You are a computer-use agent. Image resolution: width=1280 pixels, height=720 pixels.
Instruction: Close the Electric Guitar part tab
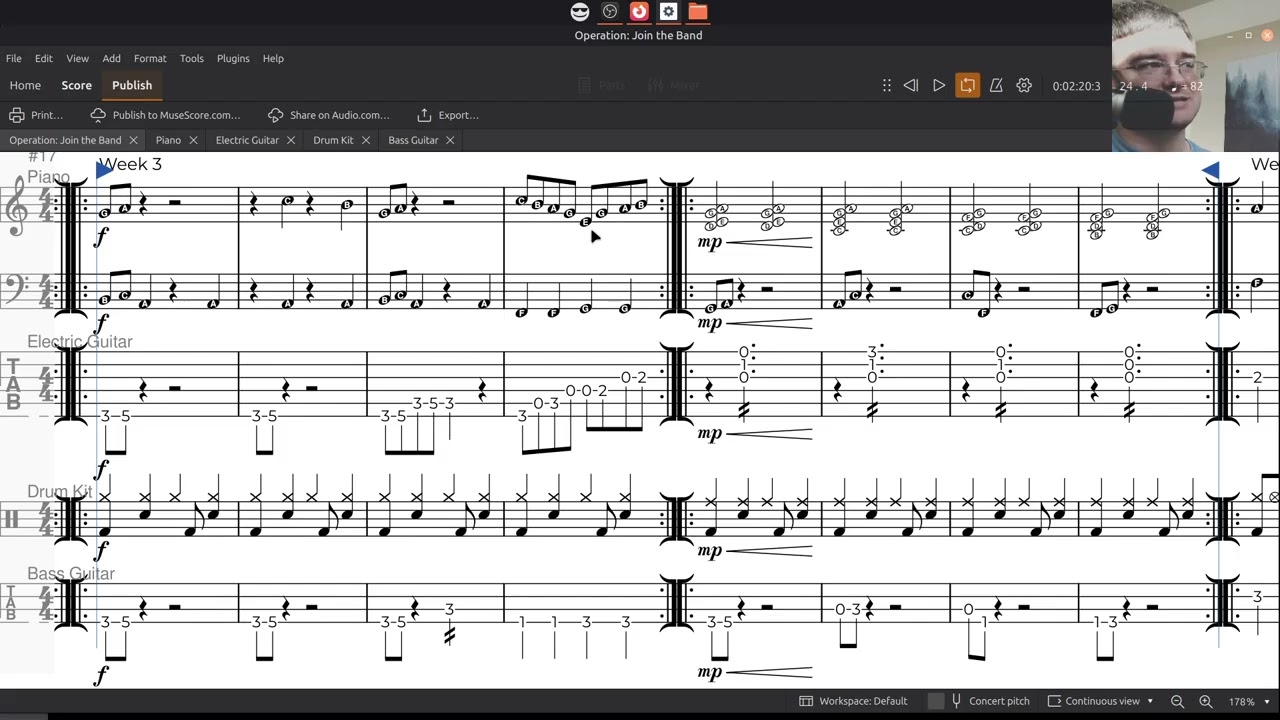pyautogui.click(x=291, y=141)
